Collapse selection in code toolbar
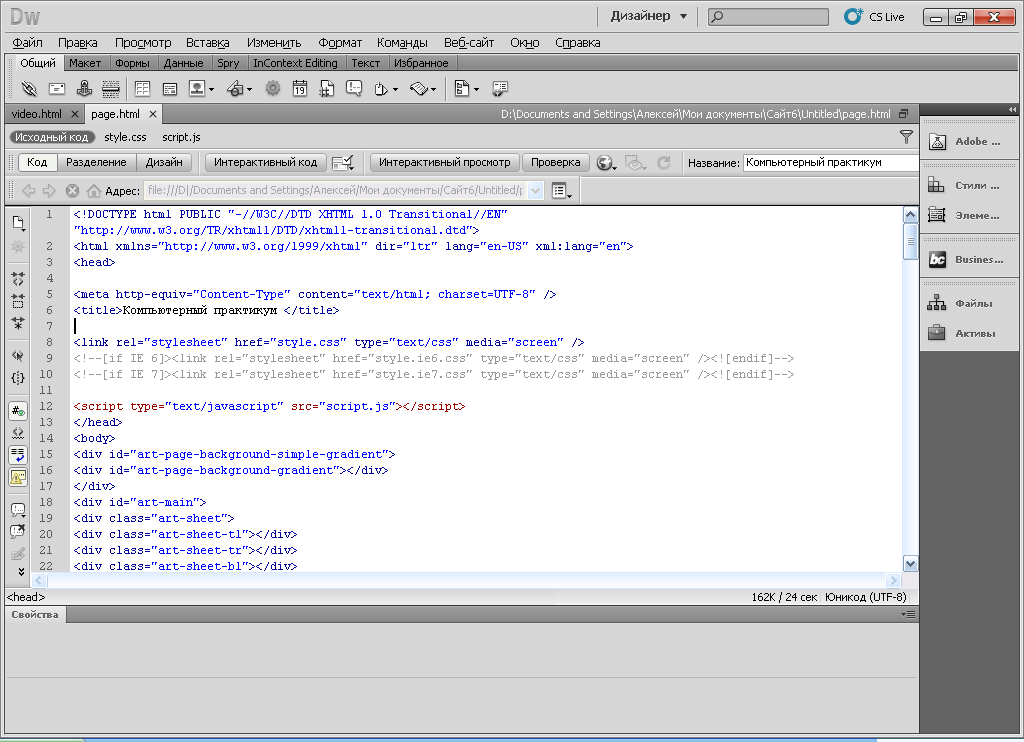Screen dimensions: 1024x742 click(18, 301)
